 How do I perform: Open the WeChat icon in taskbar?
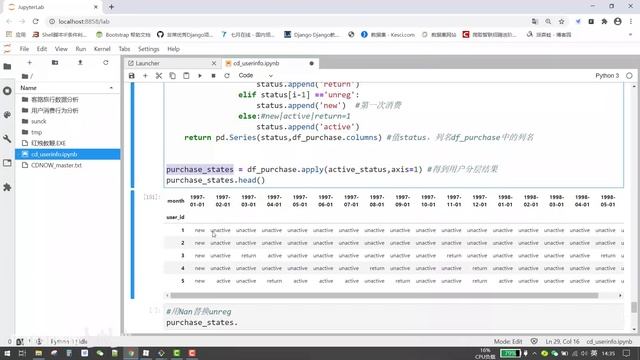100,353
